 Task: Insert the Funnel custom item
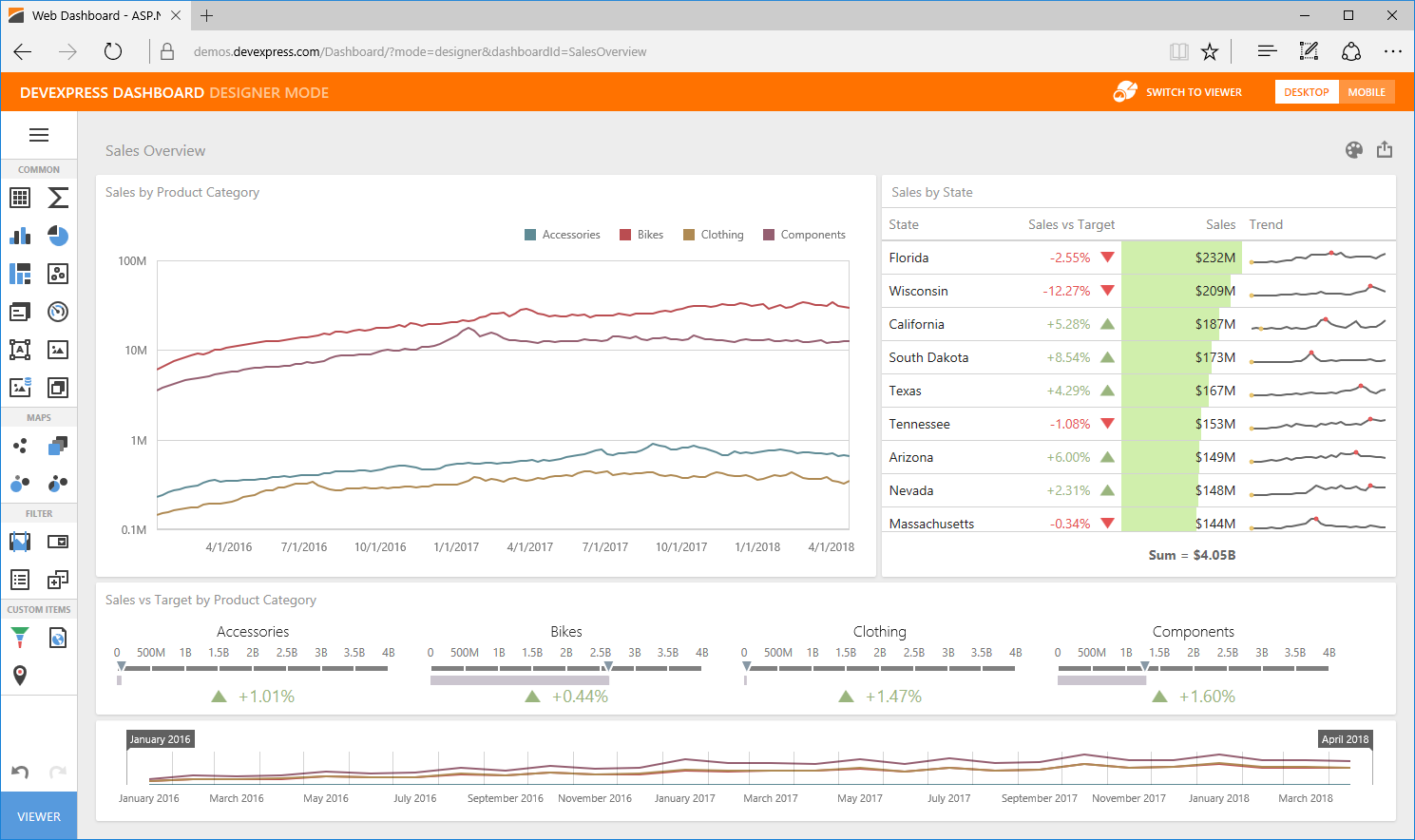(x=20, y=638)
